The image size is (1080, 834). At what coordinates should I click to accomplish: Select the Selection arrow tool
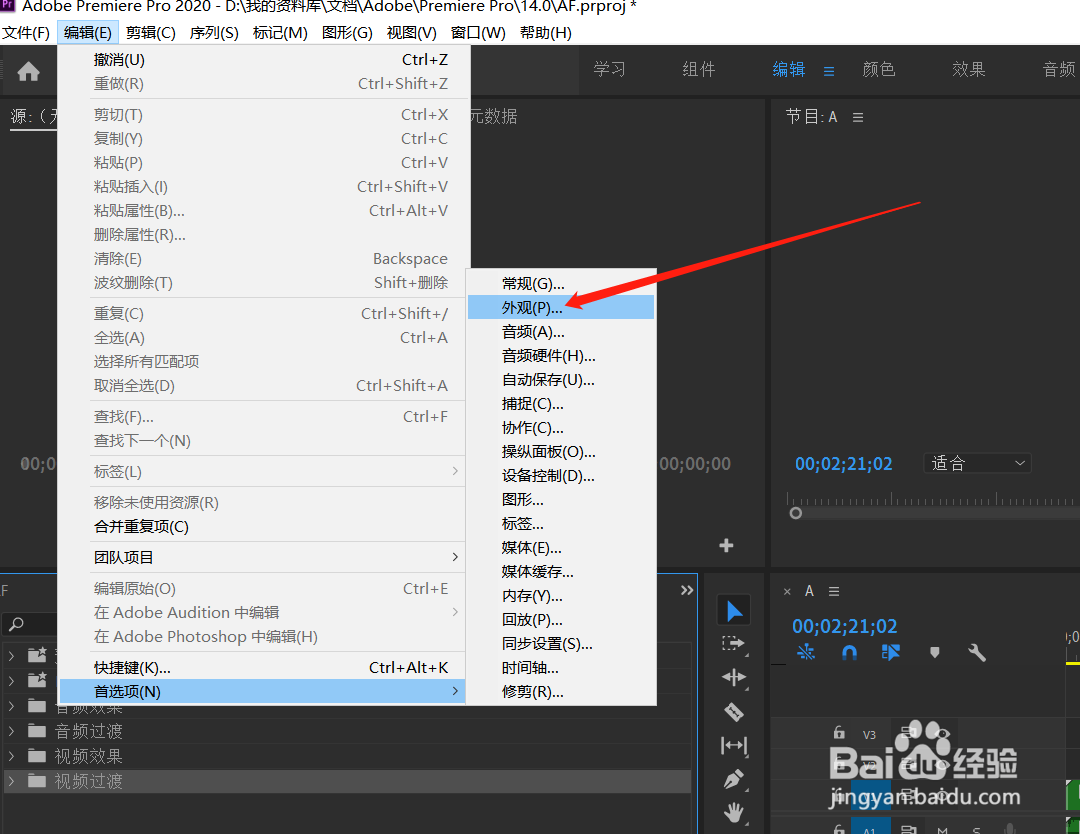734,611
